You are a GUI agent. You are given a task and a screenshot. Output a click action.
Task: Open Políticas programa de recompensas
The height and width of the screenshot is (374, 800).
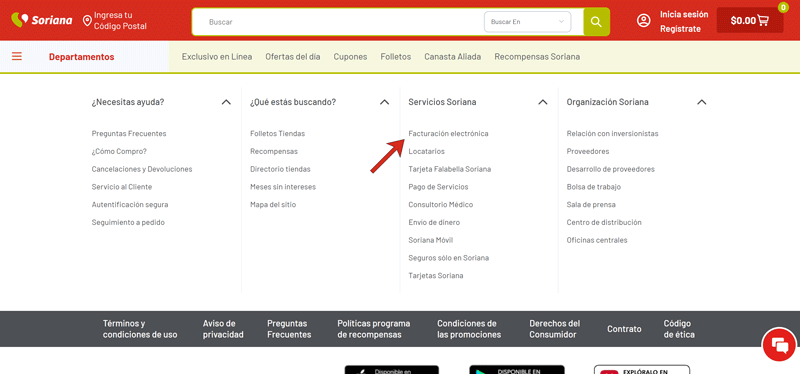click(x=373, y=329)
